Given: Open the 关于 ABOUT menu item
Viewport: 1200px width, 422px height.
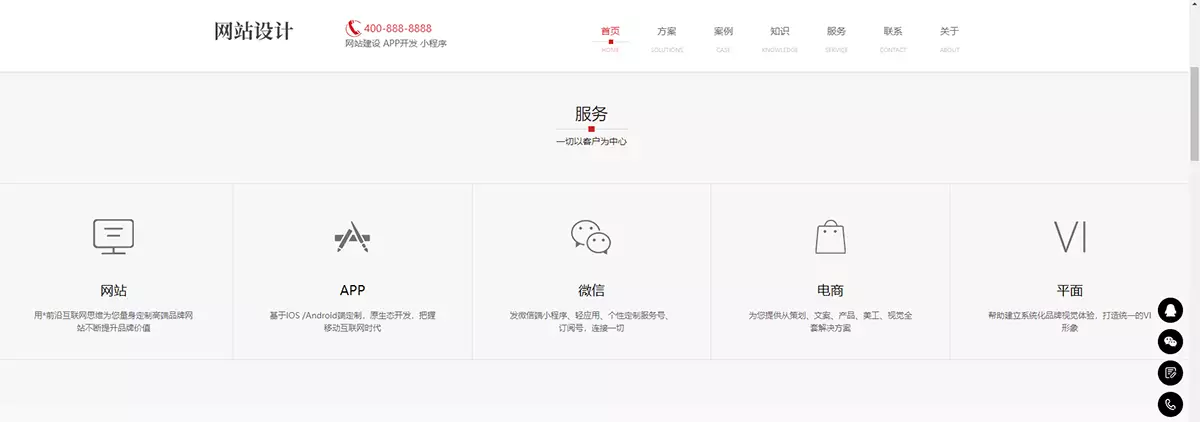Looking at the screenshot, I should point(949,38).
